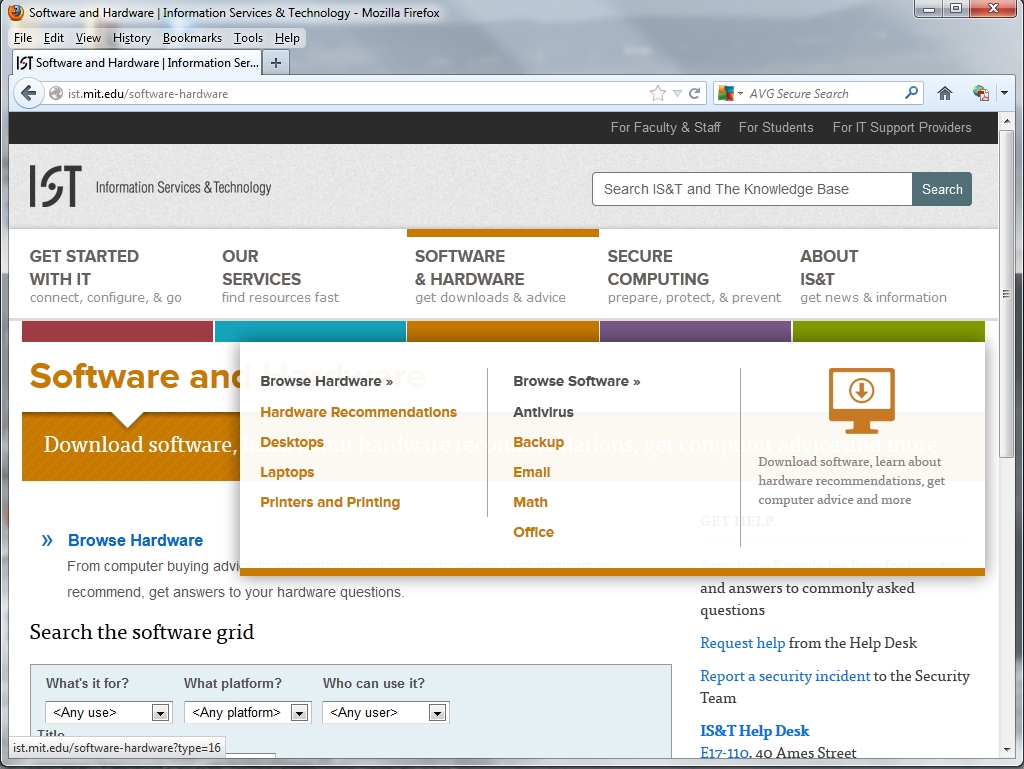The image size is (1024, 769).
Task: Open the Bookmarks menu
Action: [x=192, y=38]
